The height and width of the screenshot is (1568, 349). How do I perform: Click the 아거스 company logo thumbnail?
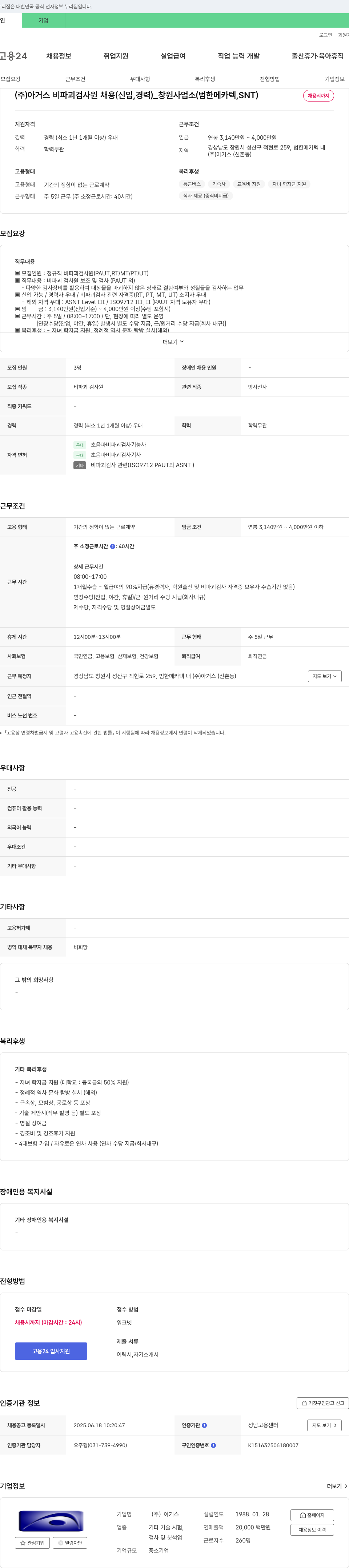pyautogui.click(x=51, y=1520)
